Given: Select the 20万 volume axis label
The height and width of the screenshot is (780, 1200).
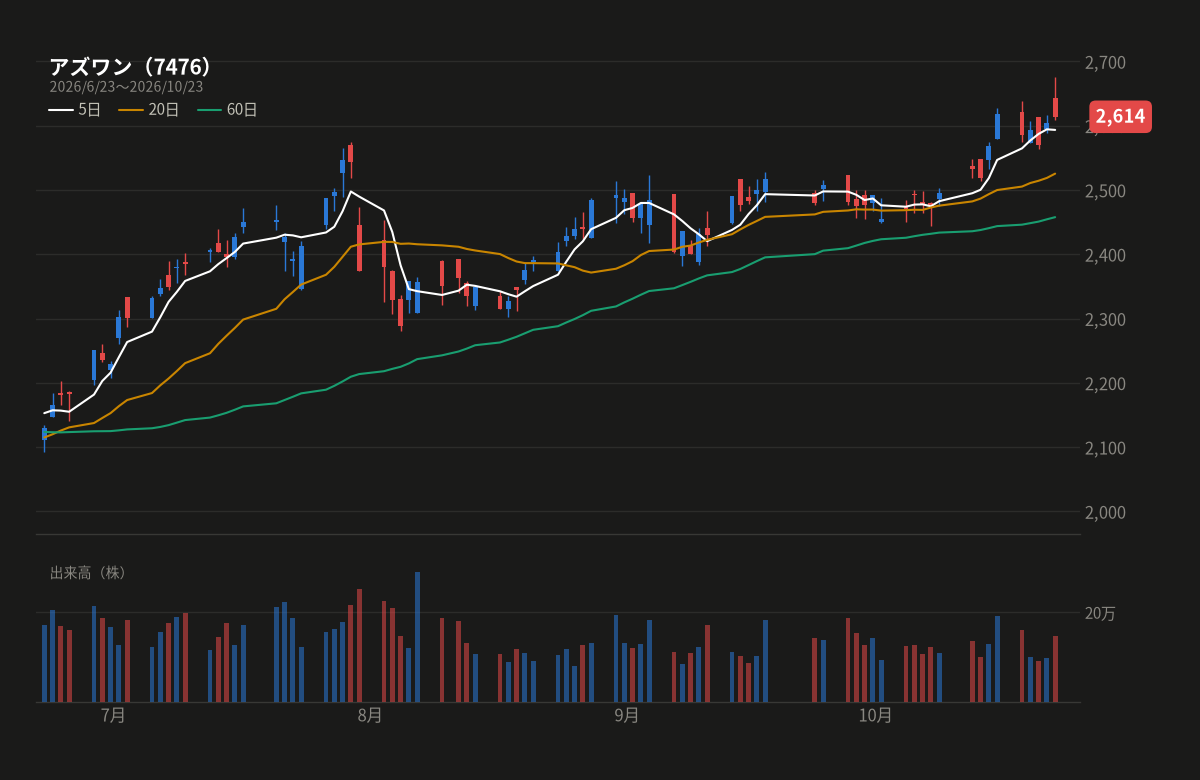Looking at the screenshot, I should [1100, 613].
